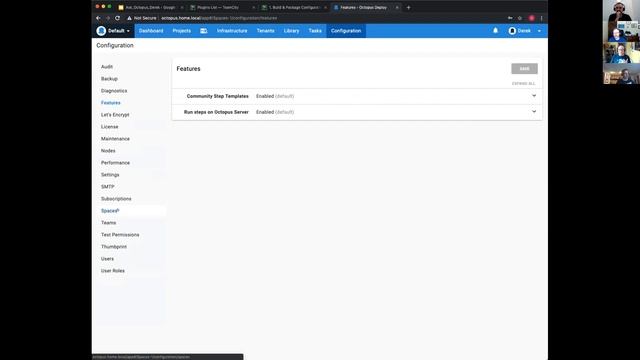
Task: Go to SMTP in the sidebar
Action: click(108, 187)
